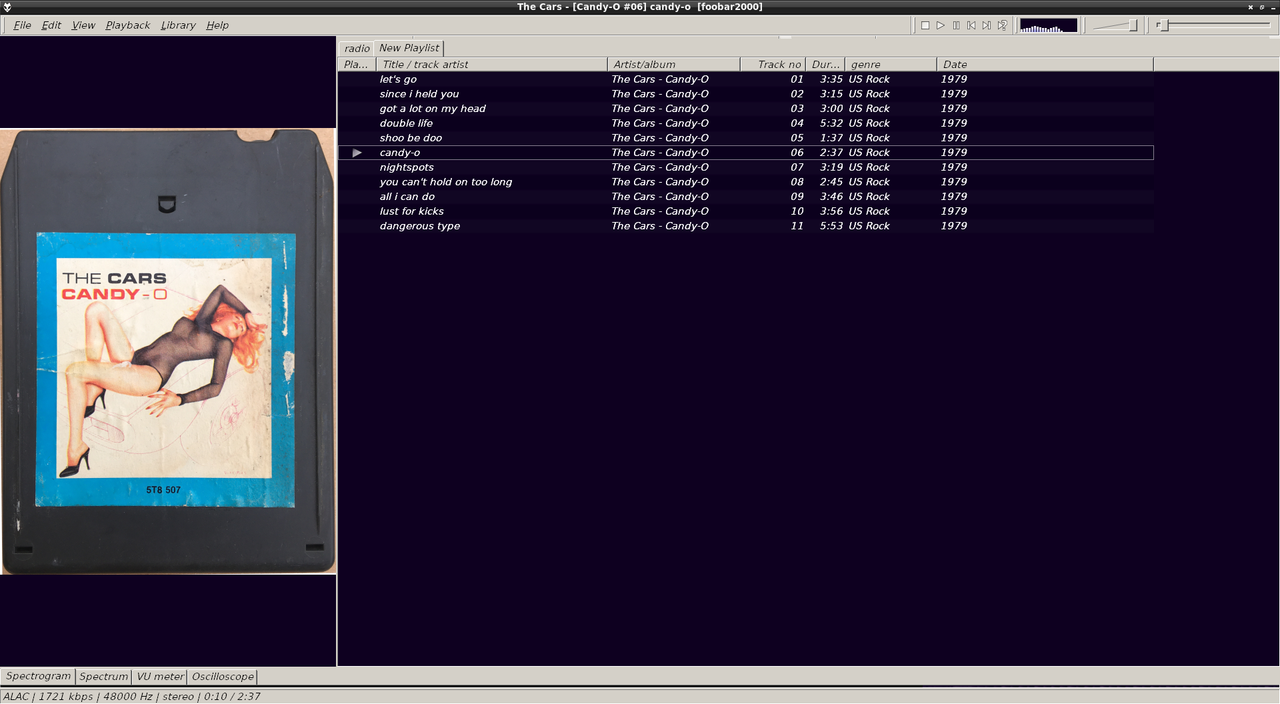Open the File menu
The height and width of the screenshot is (704, 1280).
22,25
